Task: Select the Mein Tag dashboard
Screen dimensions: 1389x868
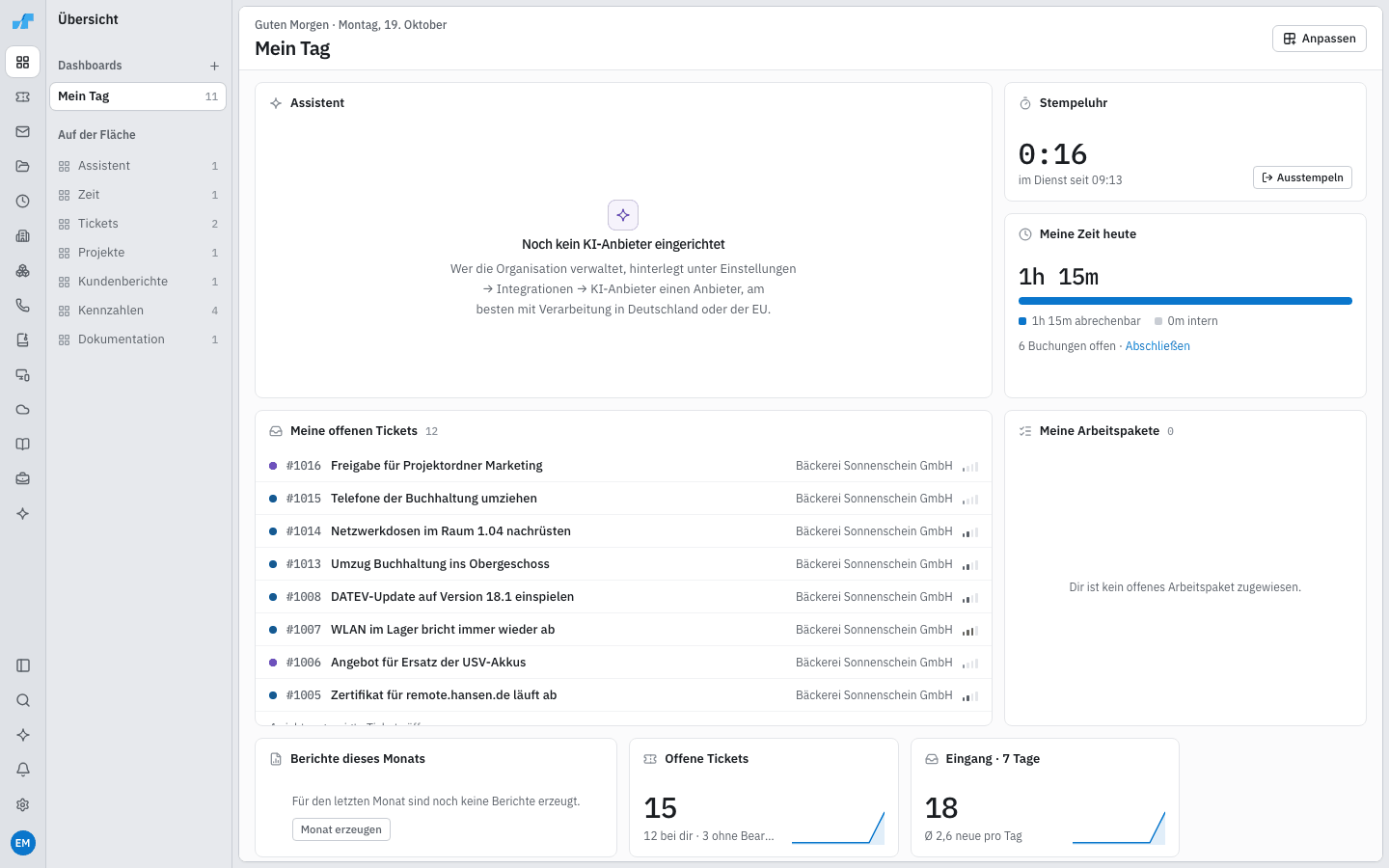Action: point(138,96)
